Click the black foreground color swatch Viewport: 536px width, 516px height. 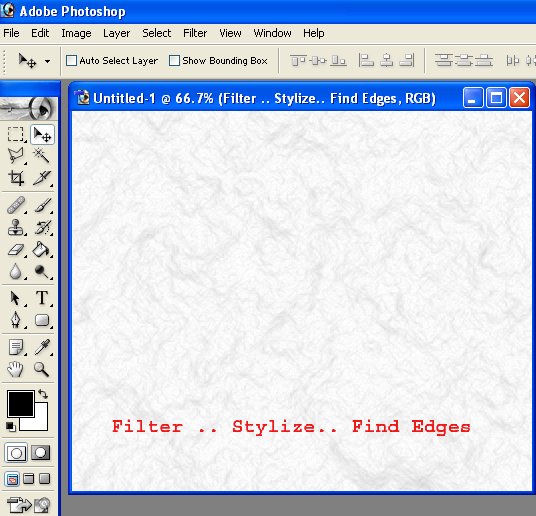[x=21, y=404]
